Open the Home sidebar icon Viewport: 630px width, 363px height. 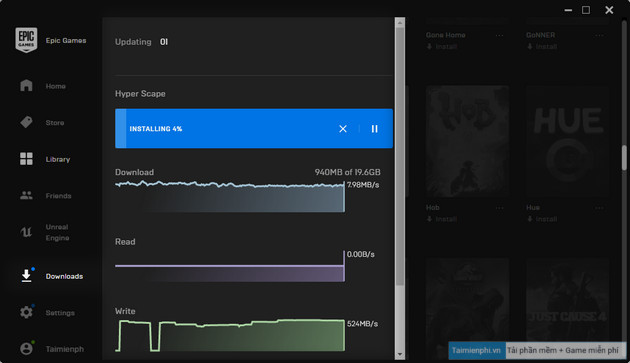click(x=26, y=86)
